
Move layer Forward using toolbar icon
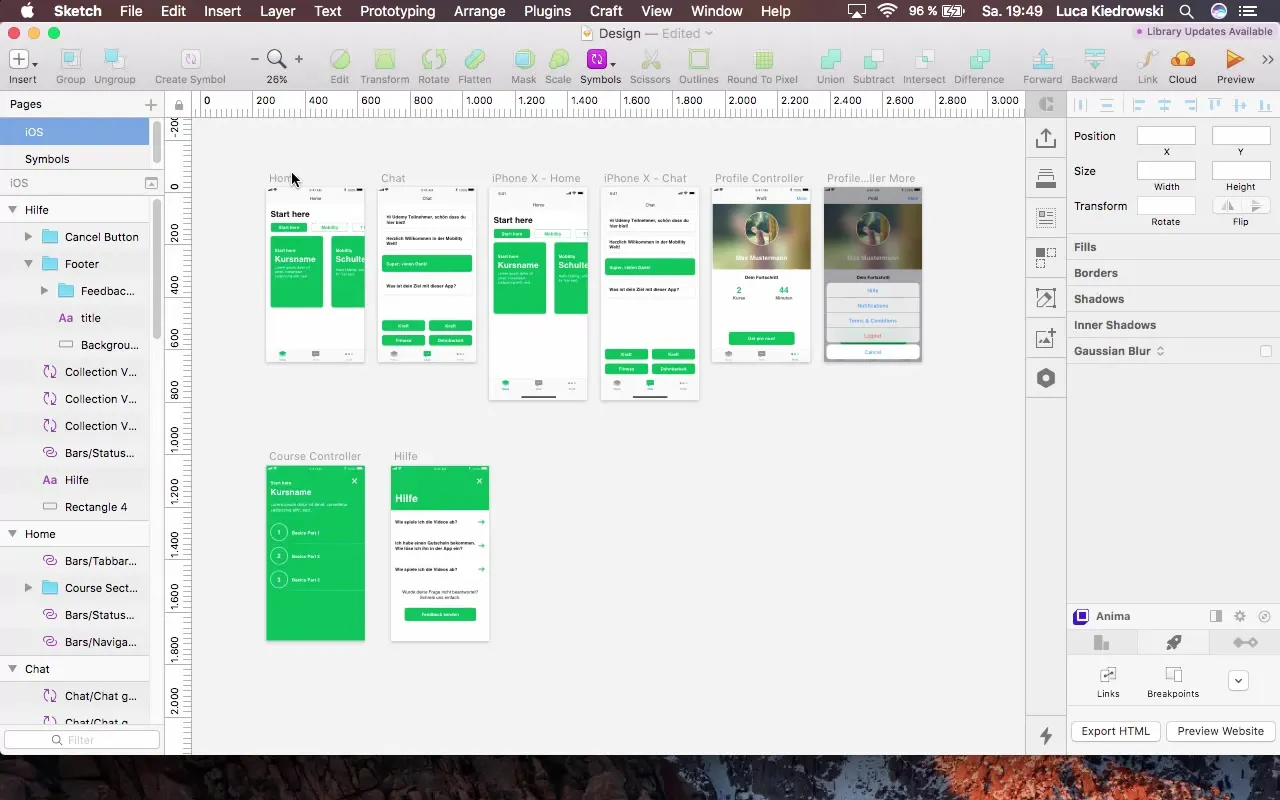click(1043, 60)
